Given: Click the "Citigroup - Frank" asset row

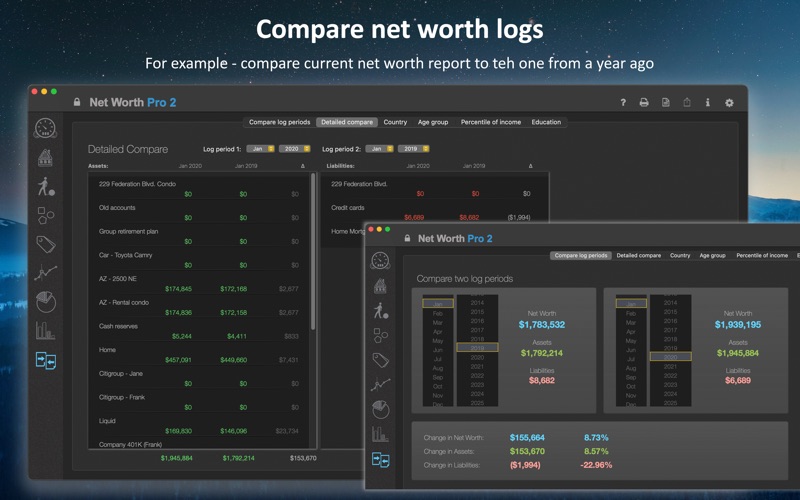Looking at the screenshot, I should pyautogui.click(x=199, y=402).
